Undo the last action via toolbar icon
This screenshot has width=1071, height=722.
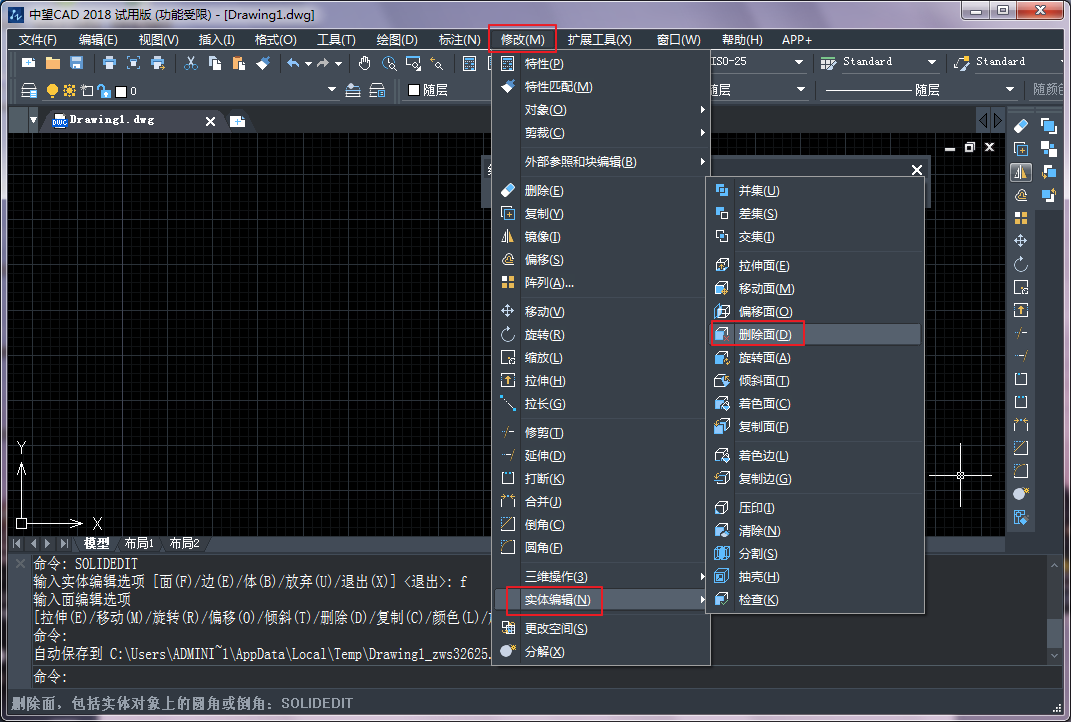click(292, 62)
